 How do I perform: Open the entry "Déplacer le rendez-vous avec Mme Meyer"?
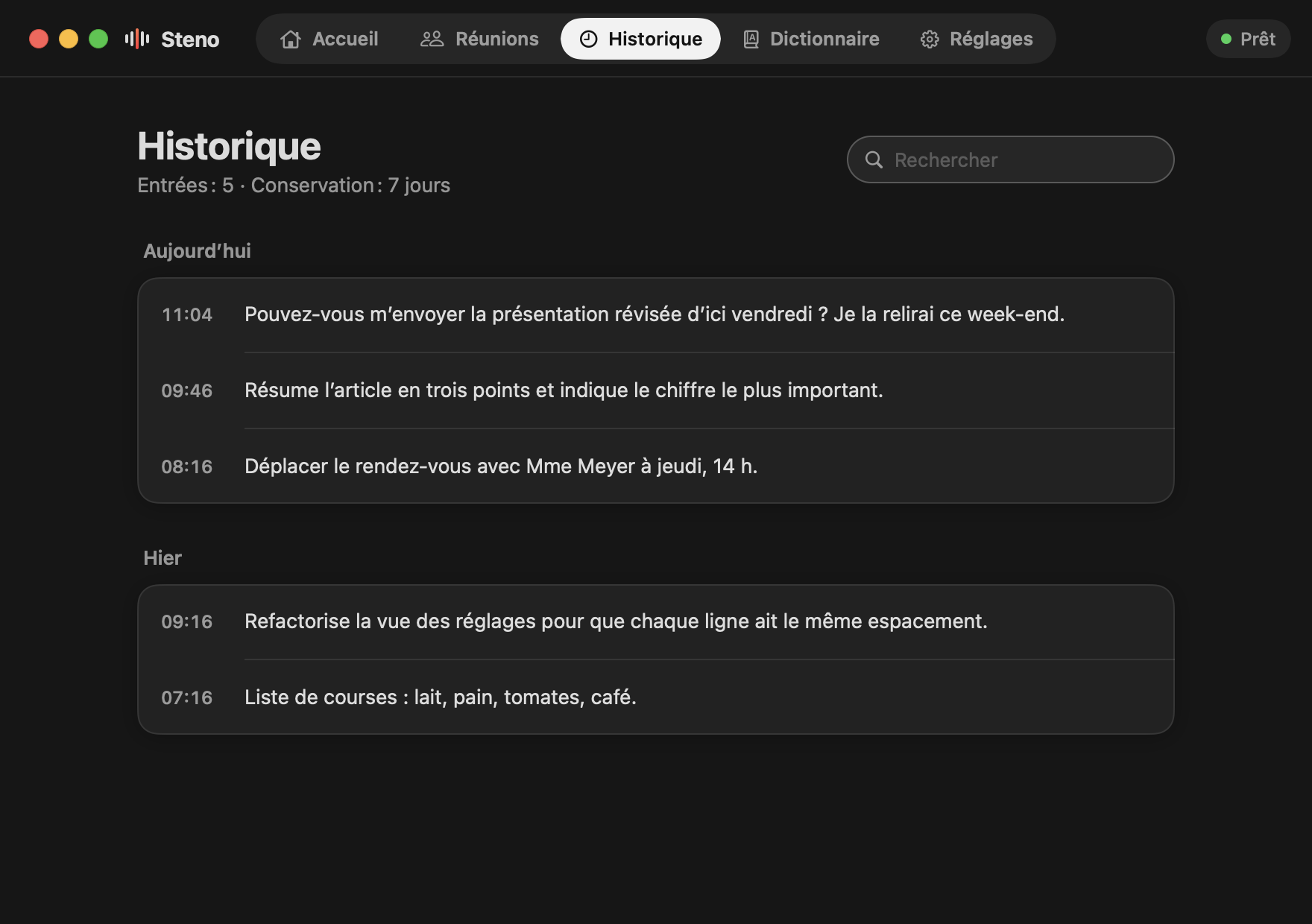coord(656,466)
